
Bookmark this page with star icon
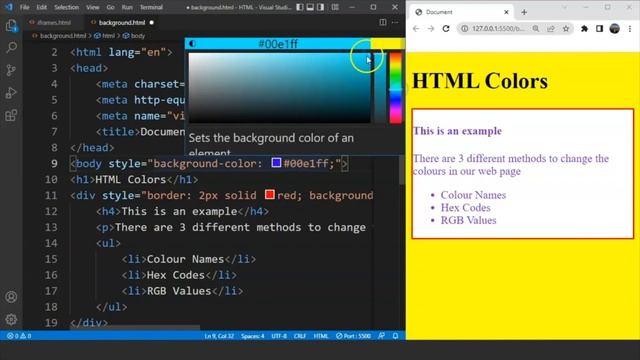pos(566,29)
